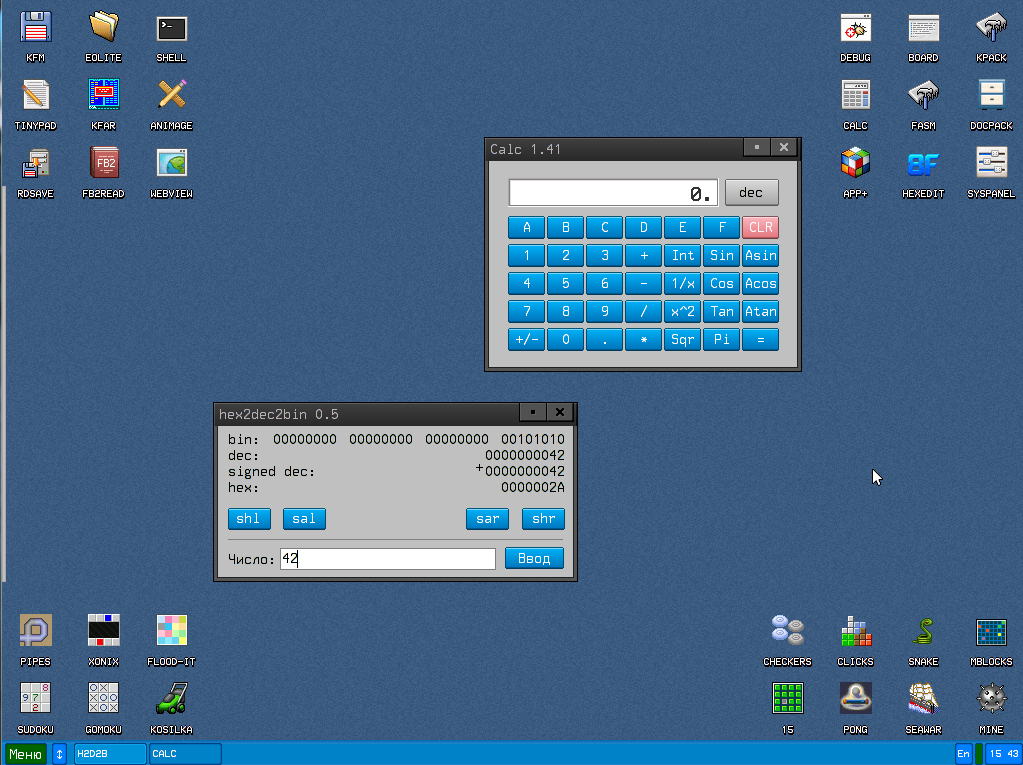Open the Меню start menu
Screen dimensions: 1023x765
[26, 754]
